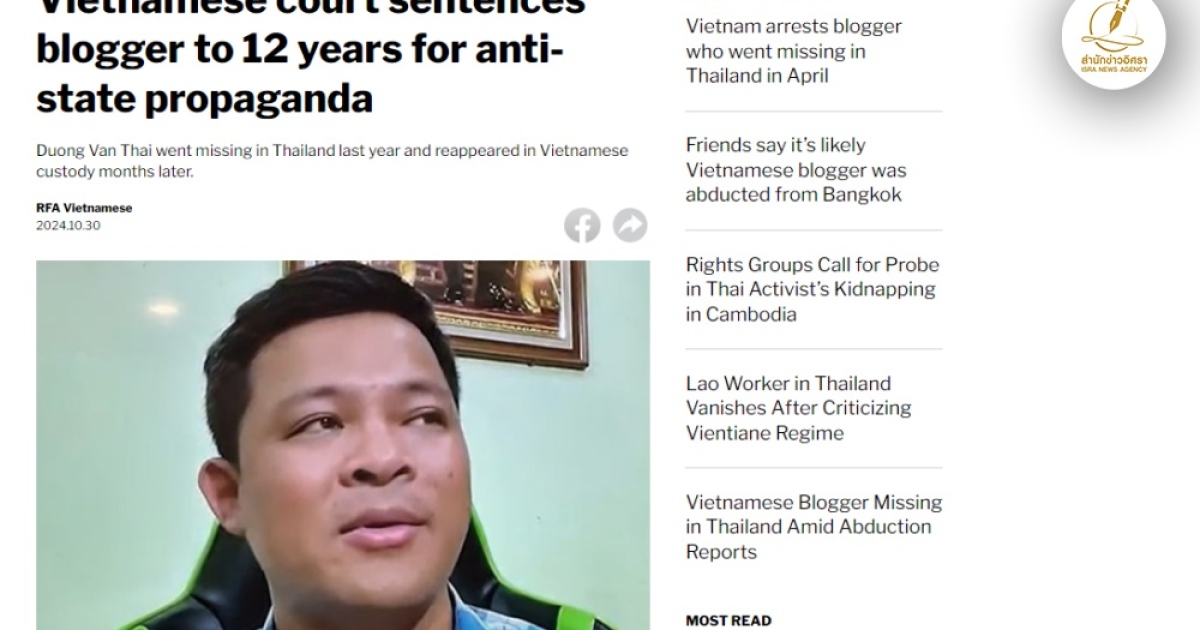Open 'Rights Groups Call for Probe' article
Image resolution: width=1200 pixels, height=630 pixels.
click(x=812, y=289)
